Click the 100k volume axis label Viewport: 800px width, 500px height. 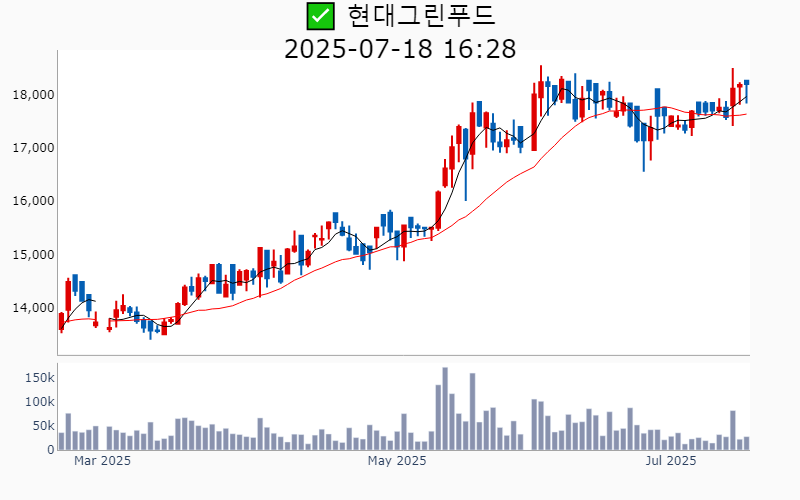pos(40,402)
